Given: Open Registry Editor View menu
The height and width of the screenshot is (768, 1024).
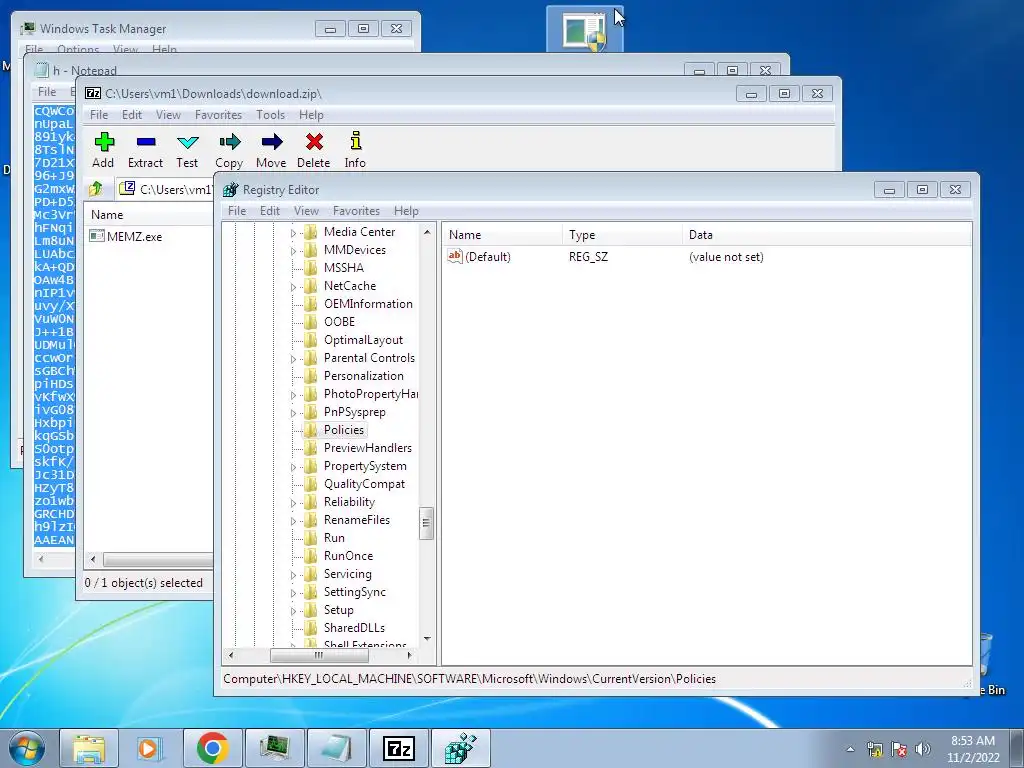Looking at the screenshot, I should pos(306,211).
